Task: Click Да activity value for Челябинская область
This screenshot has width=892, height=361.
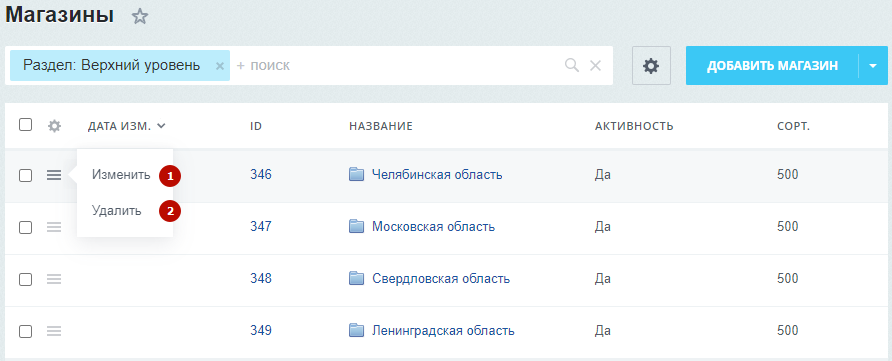Action: coord(603,175)
